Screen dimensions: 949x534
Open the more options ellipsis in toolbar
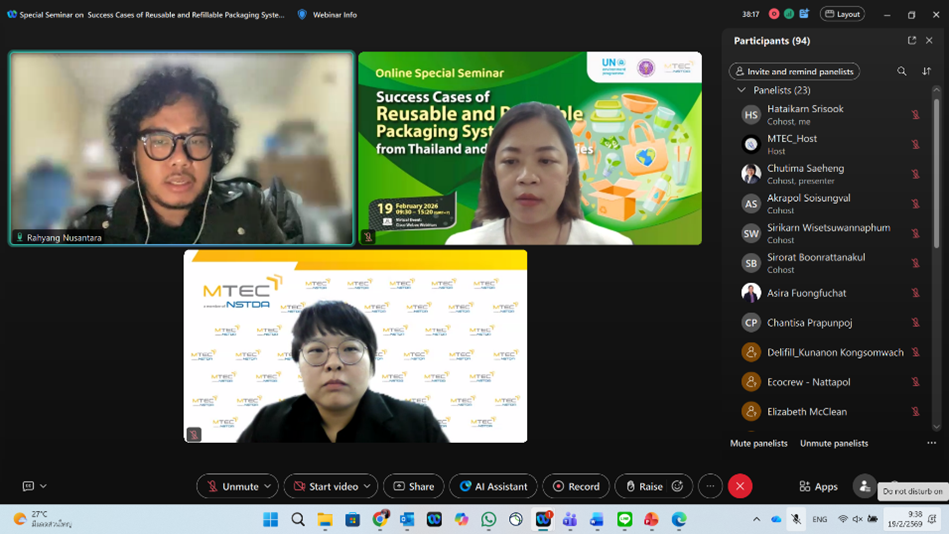pyautogui.click(x=710, y=487)
